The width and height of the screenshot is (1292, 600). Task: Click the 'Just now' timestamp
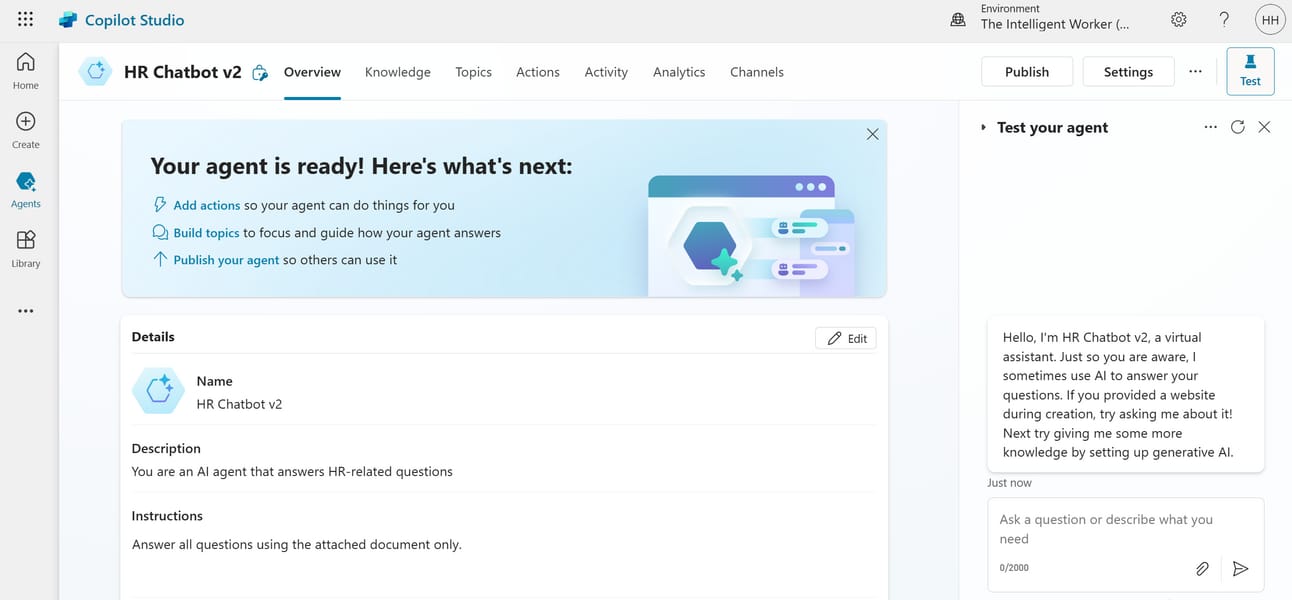click(x=1009, y=483)
